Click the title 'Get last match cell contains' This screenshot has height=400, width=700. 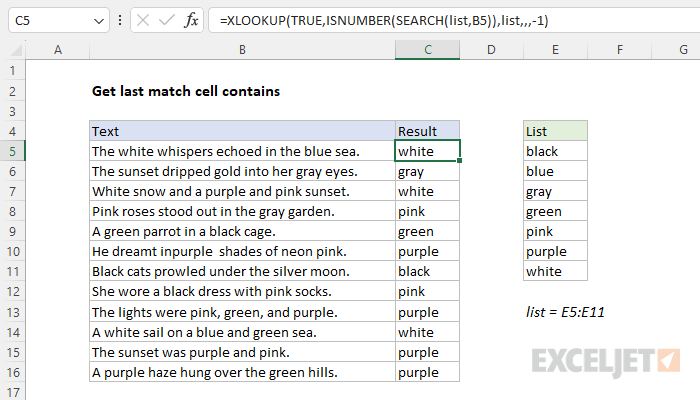pyautogui.click(x=186, y=91)
